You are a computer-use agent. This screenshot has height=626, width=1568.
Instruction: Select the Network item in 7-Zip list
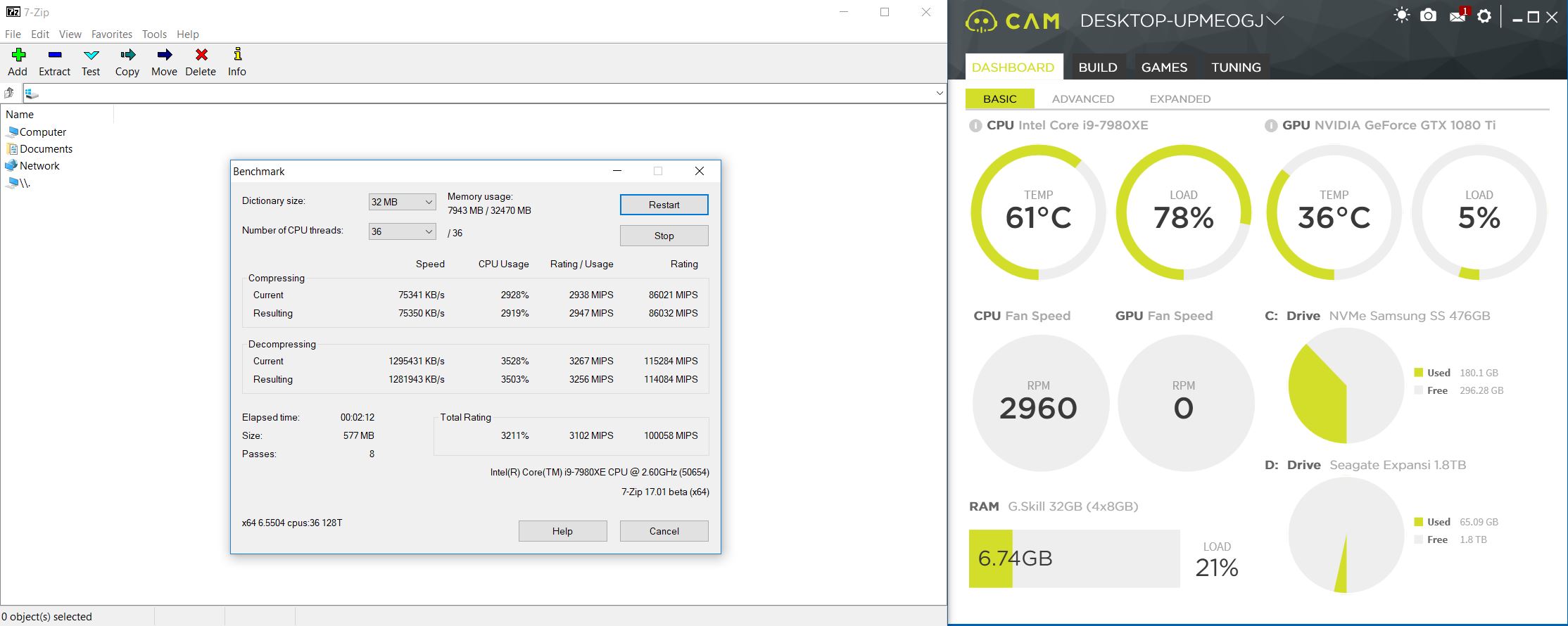click(x=33, y=165)
